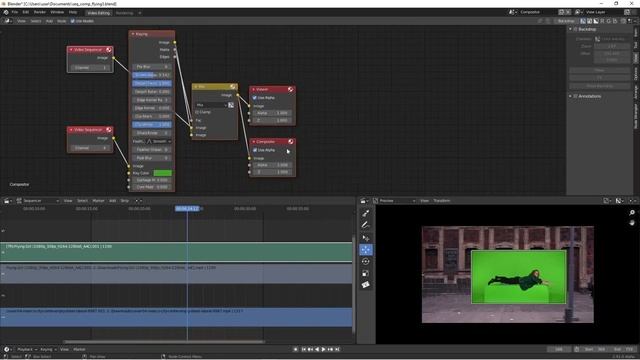Click Fit button in Backdrop panel

tap(600, 78)
